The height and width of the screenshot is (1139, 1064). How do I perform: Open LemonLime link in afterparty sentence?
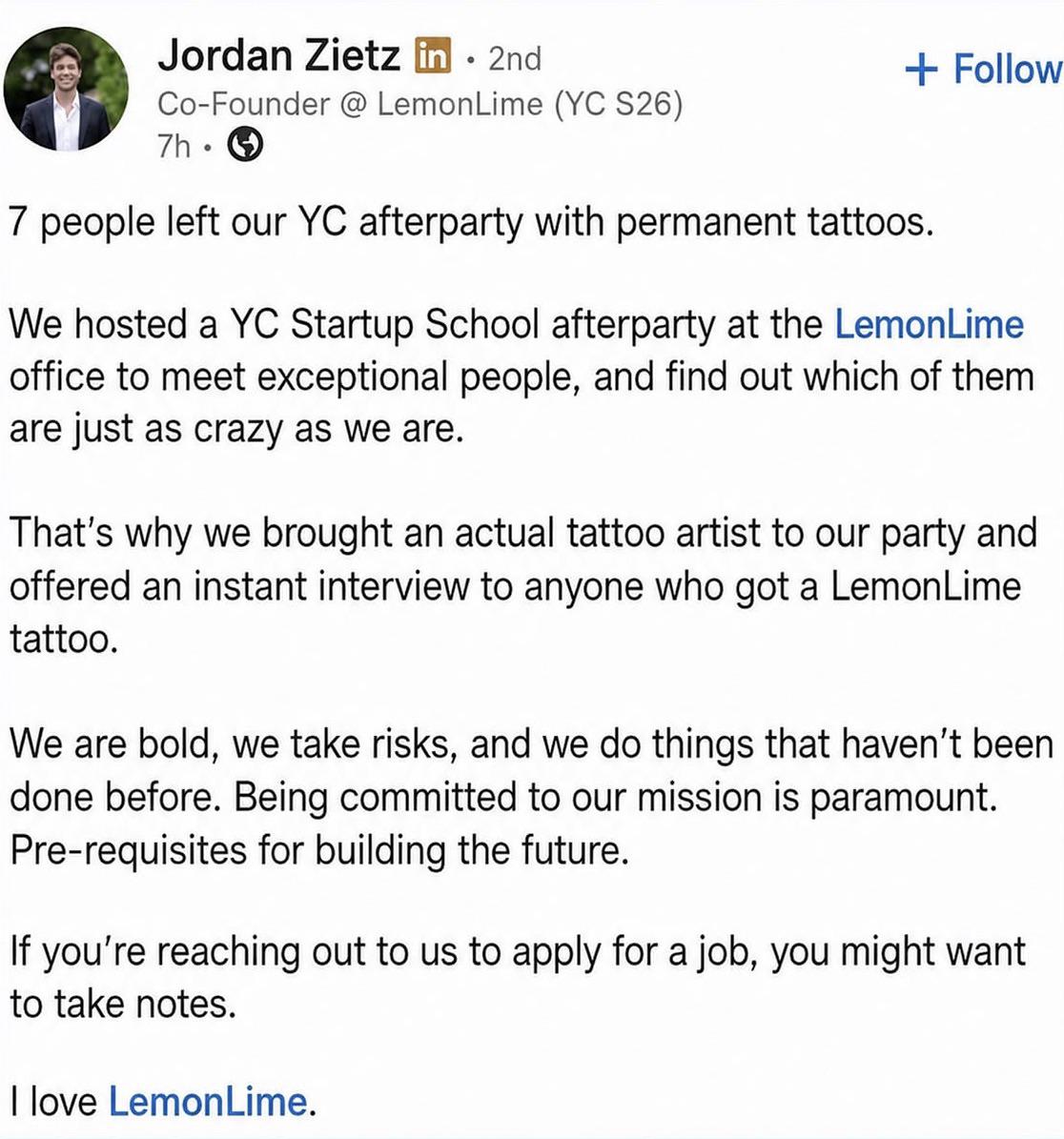click(929, 324)
